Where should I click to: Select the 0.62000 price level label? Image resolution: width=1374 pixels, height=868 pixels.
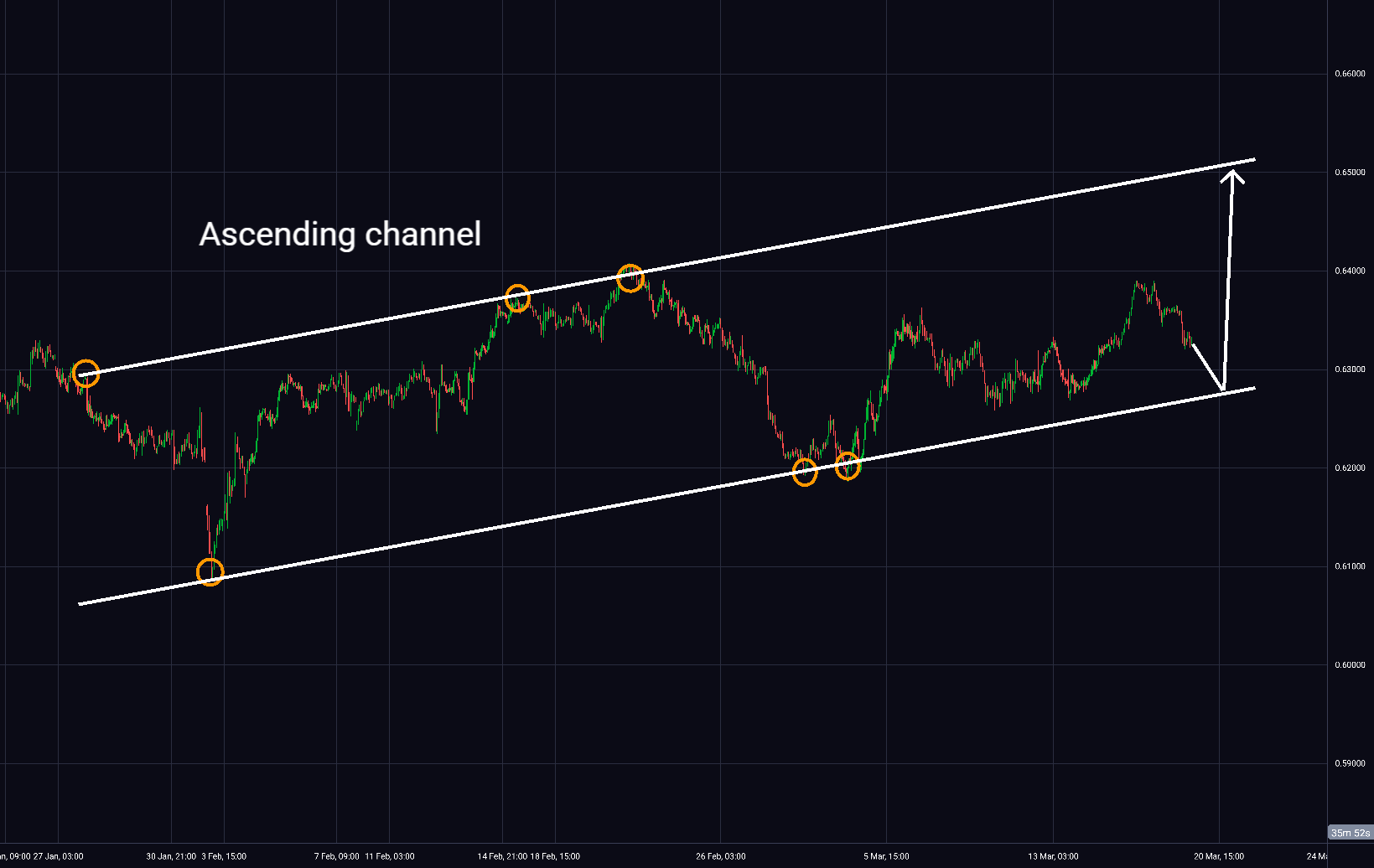point(1350,468)
